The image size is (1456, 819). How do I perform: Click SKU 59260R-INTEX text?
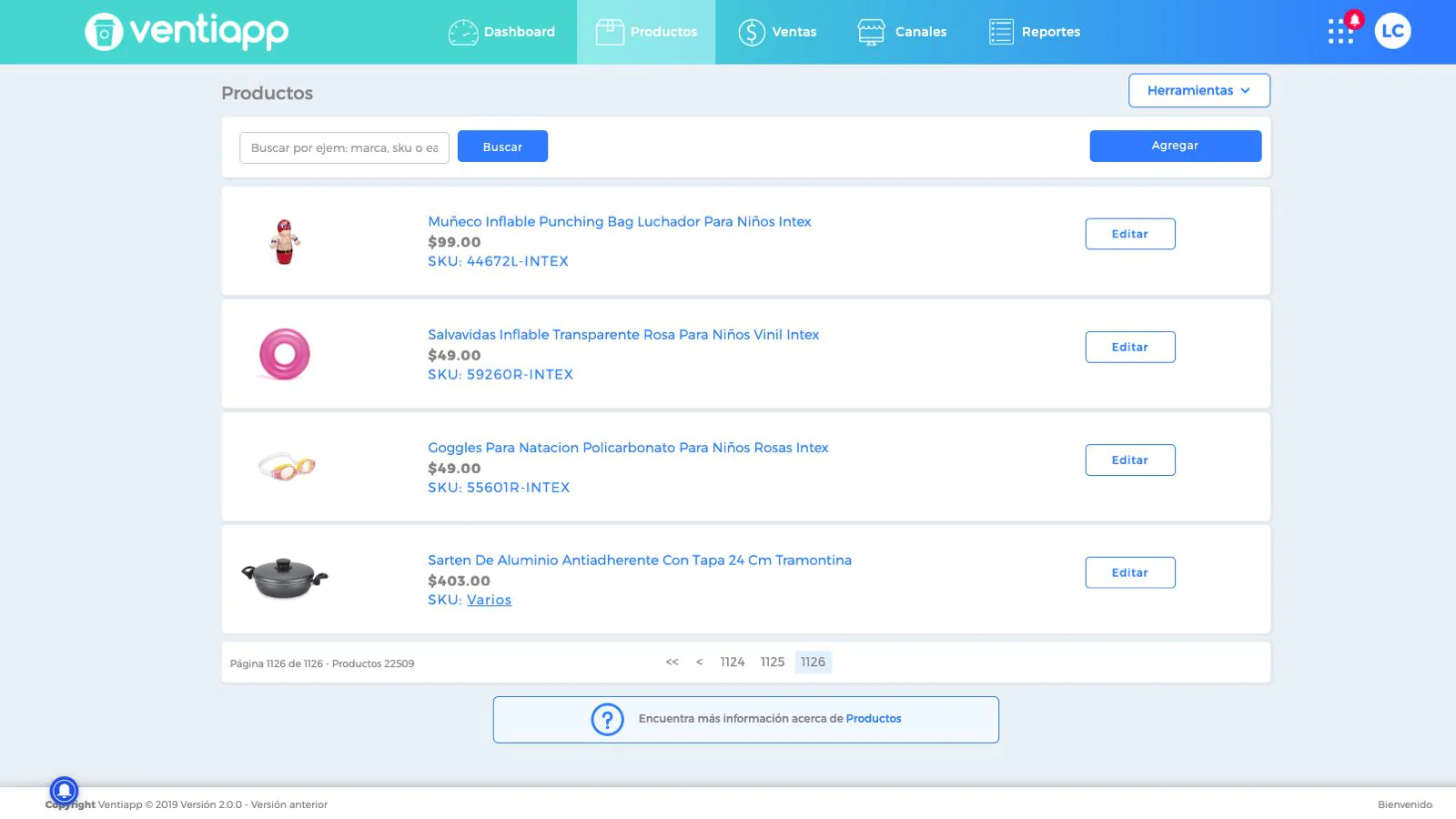(x=500, y=374)
